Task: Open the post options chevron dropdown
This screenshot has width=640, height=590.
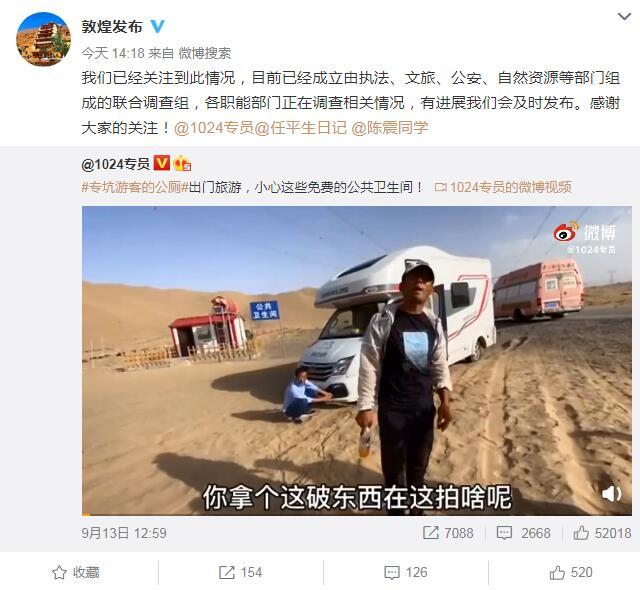Action: [x=624, y=17]
